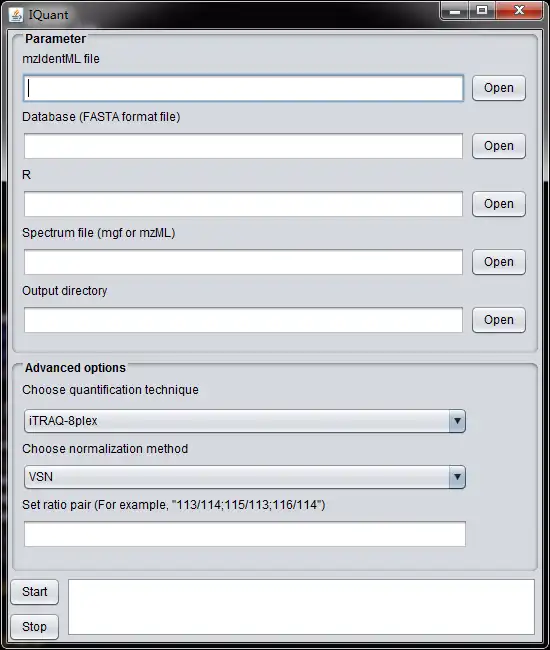This screenshot has width=550, height=650.
Task: Open browser for Output directory
Action: 499,320
